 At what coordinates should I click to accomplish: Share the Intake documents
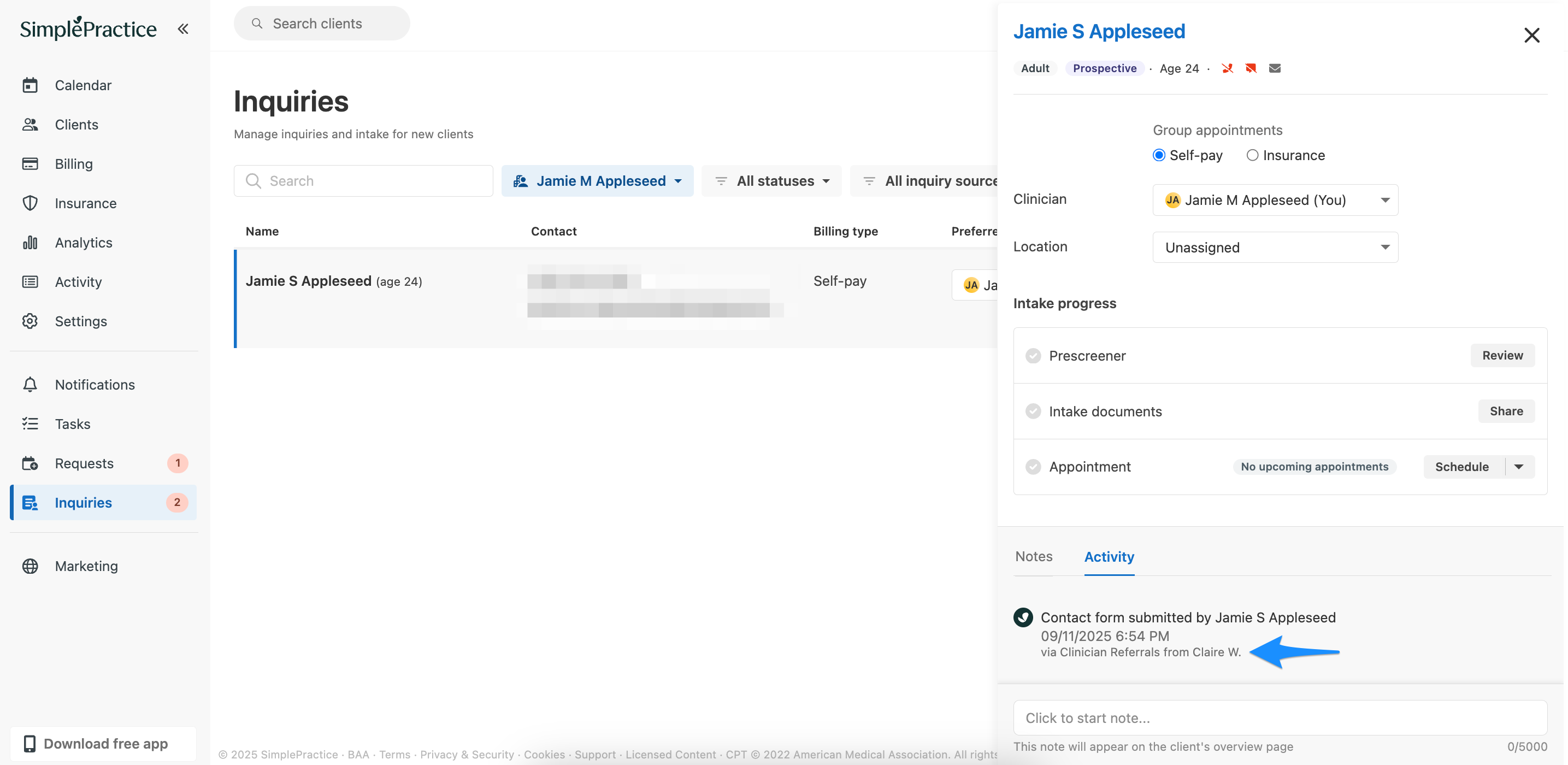tap(1506, 411)
